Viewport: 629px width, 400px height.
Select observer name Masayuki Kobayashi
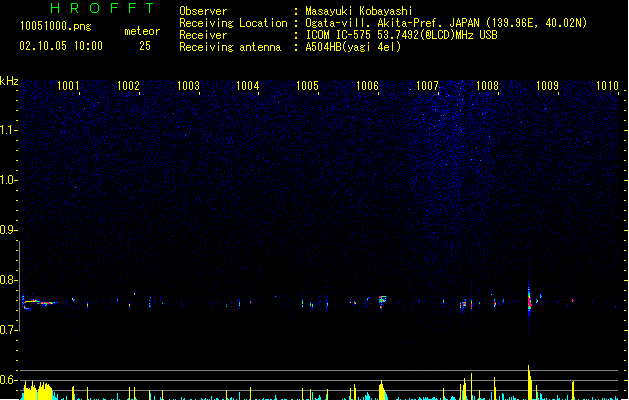(359, 11)
